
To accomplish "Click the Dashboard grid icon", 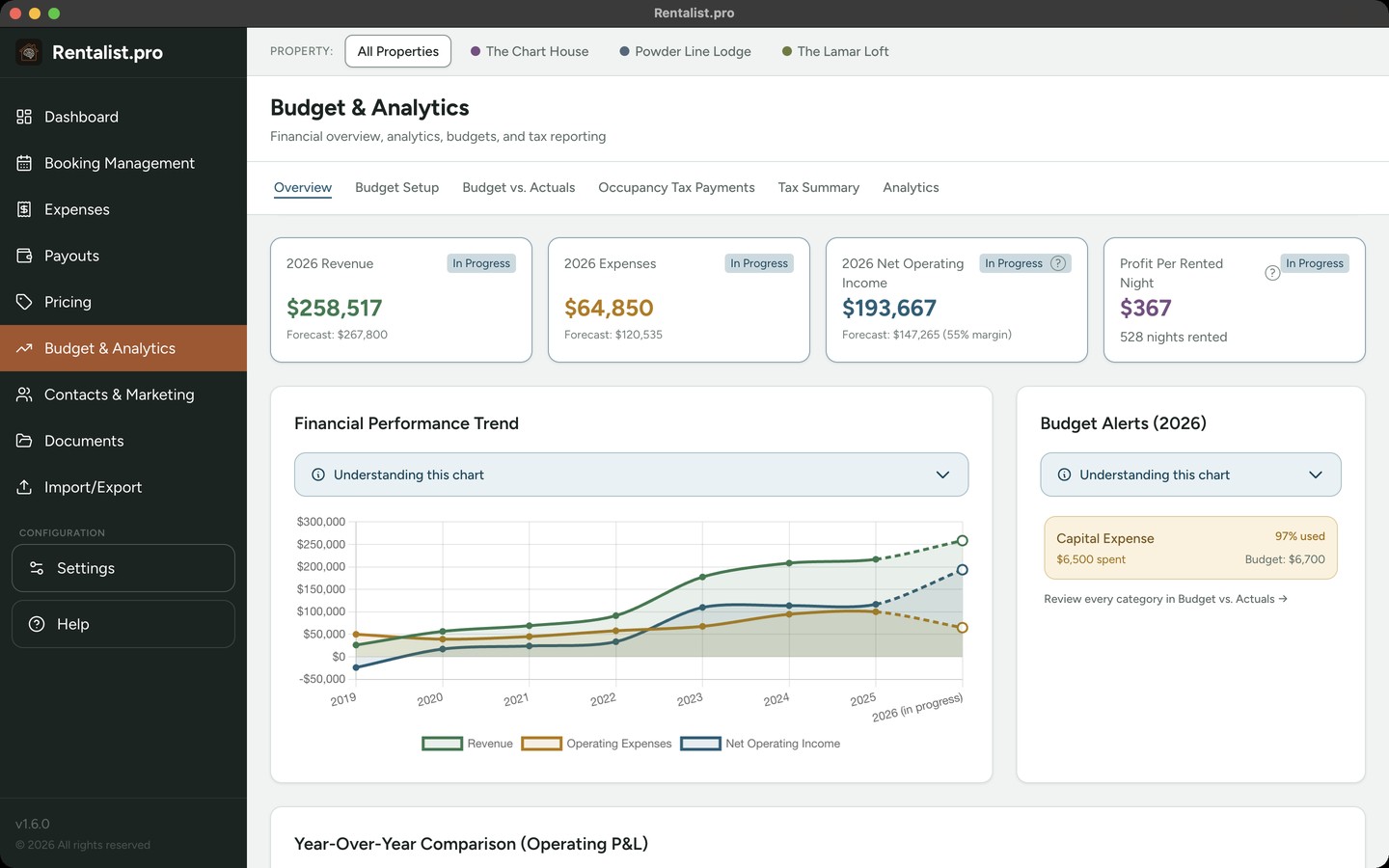I will coord(24,117).
